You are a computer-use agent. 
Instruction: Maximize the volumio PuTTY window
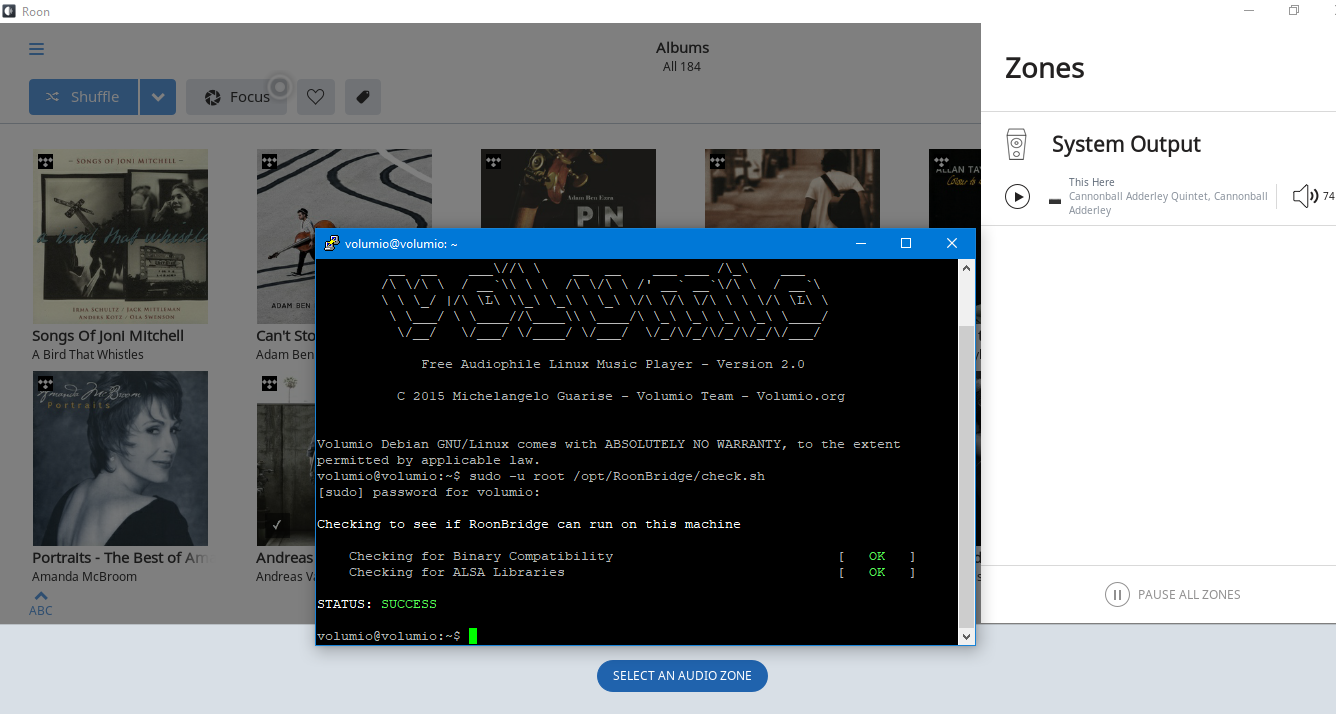906,243
